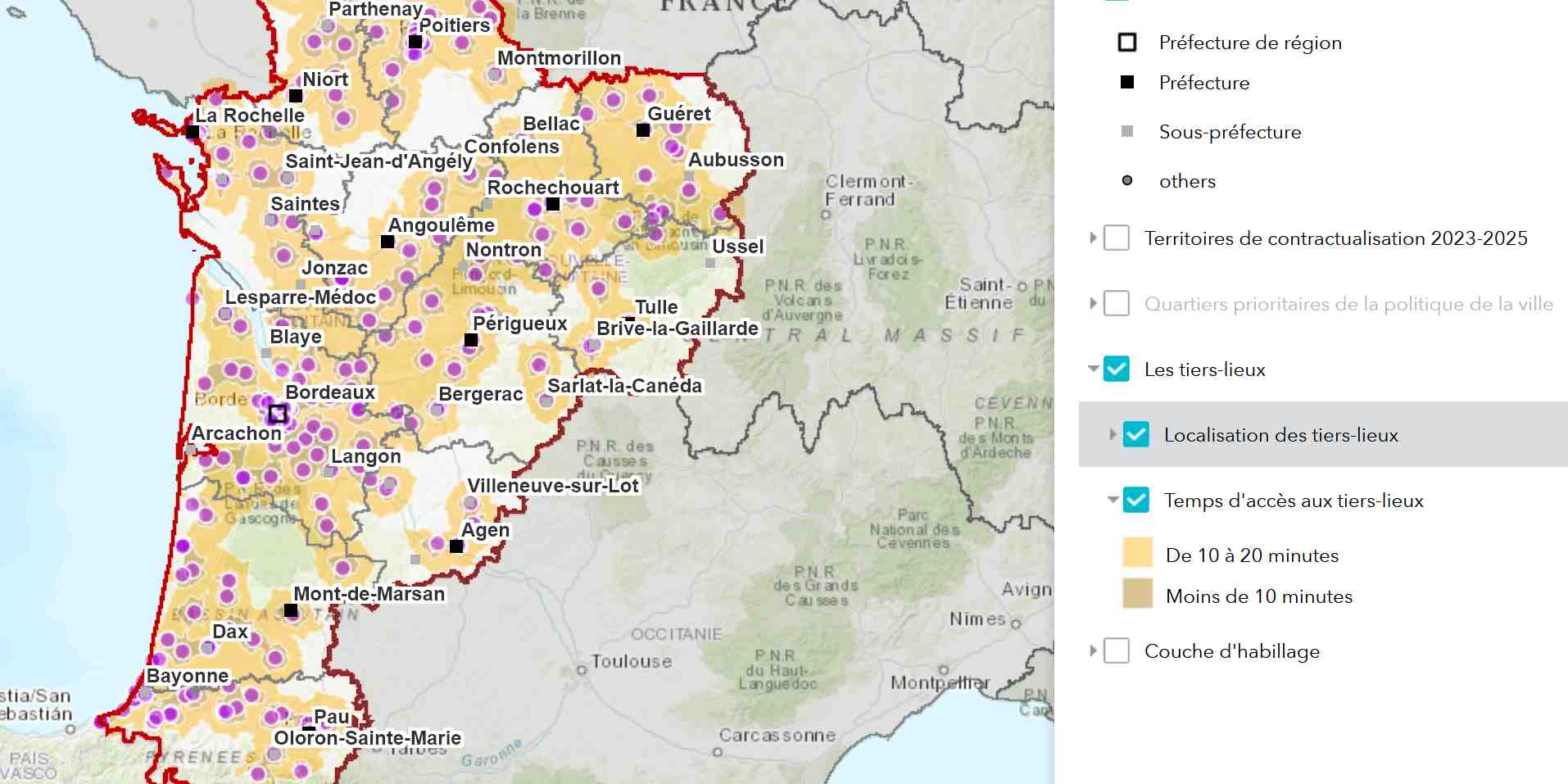
Task: Expand Quartiers prioritaires de la politique group
Action: [1094, 303]
